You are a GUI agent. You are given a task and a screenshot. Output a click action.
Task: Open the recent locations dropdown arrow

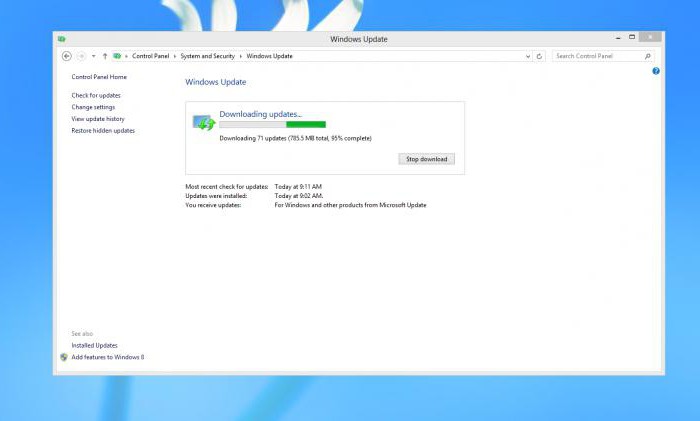click(93, 56)
